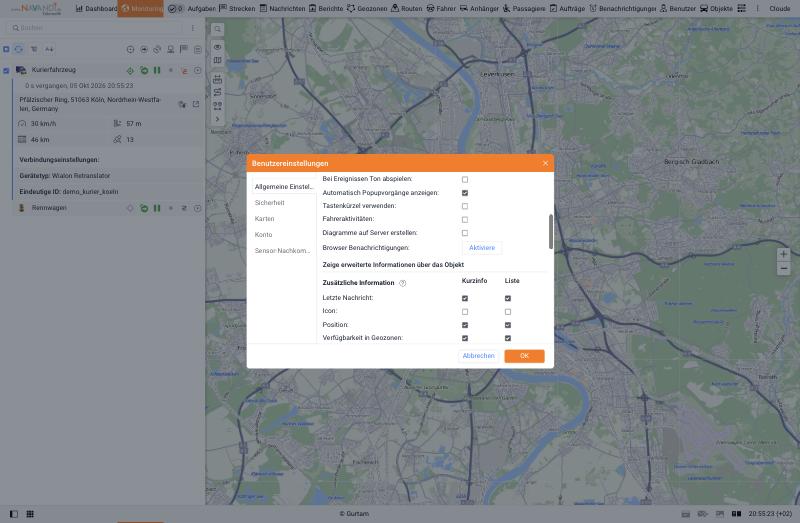Open the Objekte menu item
The image size is (800, 523).
pyautogui.click(x=716, y=8)
